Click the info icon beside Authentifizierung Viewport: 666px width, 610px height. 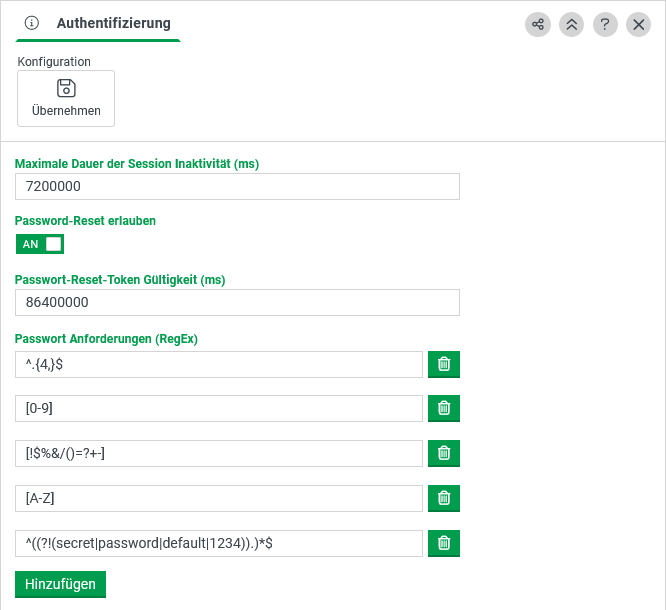(x=31, y=23)
